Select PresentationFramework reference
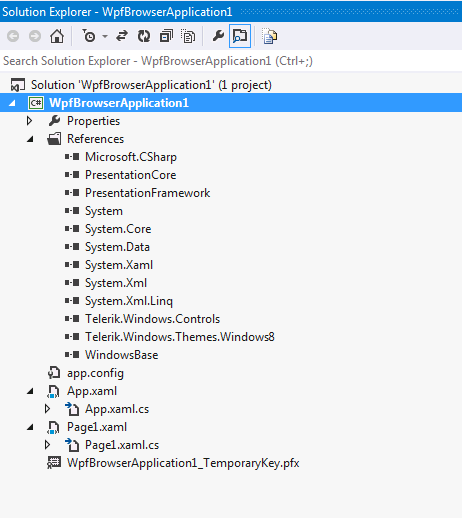This screenshot has width=462, height=518. 147,193
